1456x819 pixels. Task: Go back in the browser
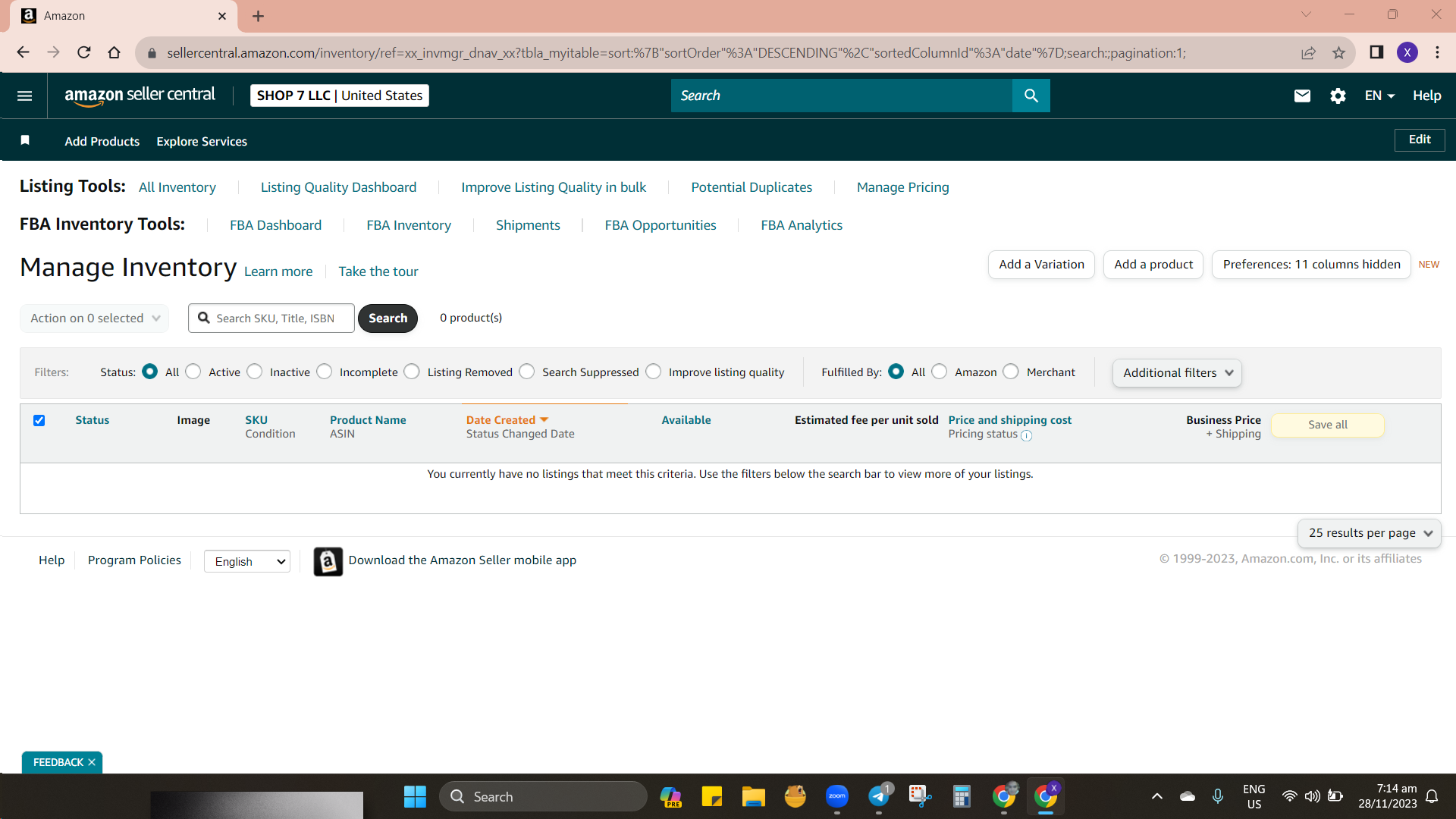(x=23, y=52)
